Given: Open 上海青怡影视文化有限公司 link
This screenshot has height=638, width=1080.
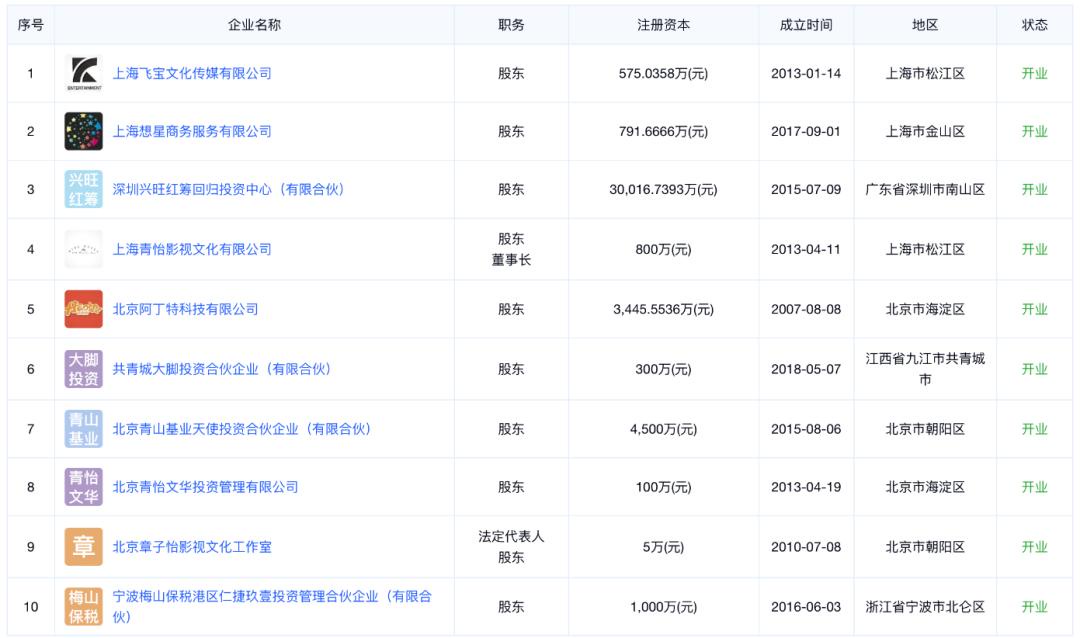Looking at the screenshot, I should 192,249.
